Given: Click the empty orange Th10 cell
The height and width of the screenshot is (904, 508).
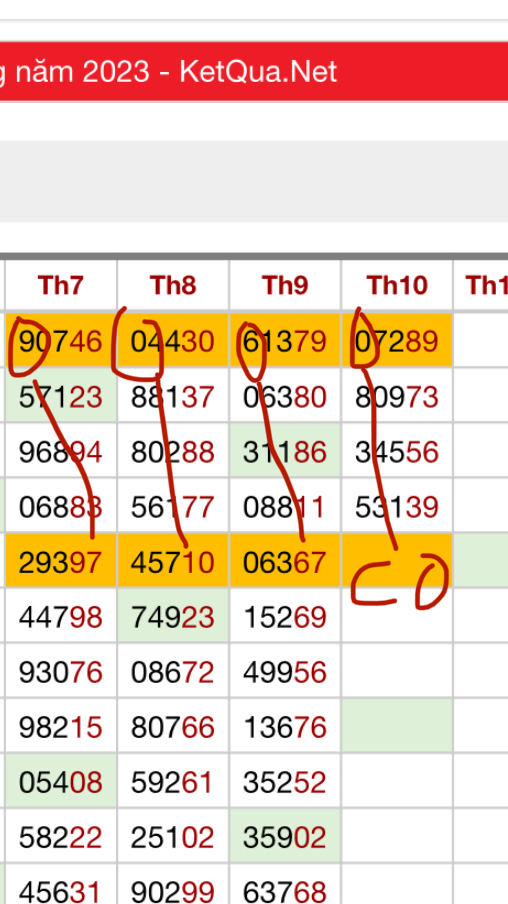Looking at the screenshot, I should (x=397, y=561).
